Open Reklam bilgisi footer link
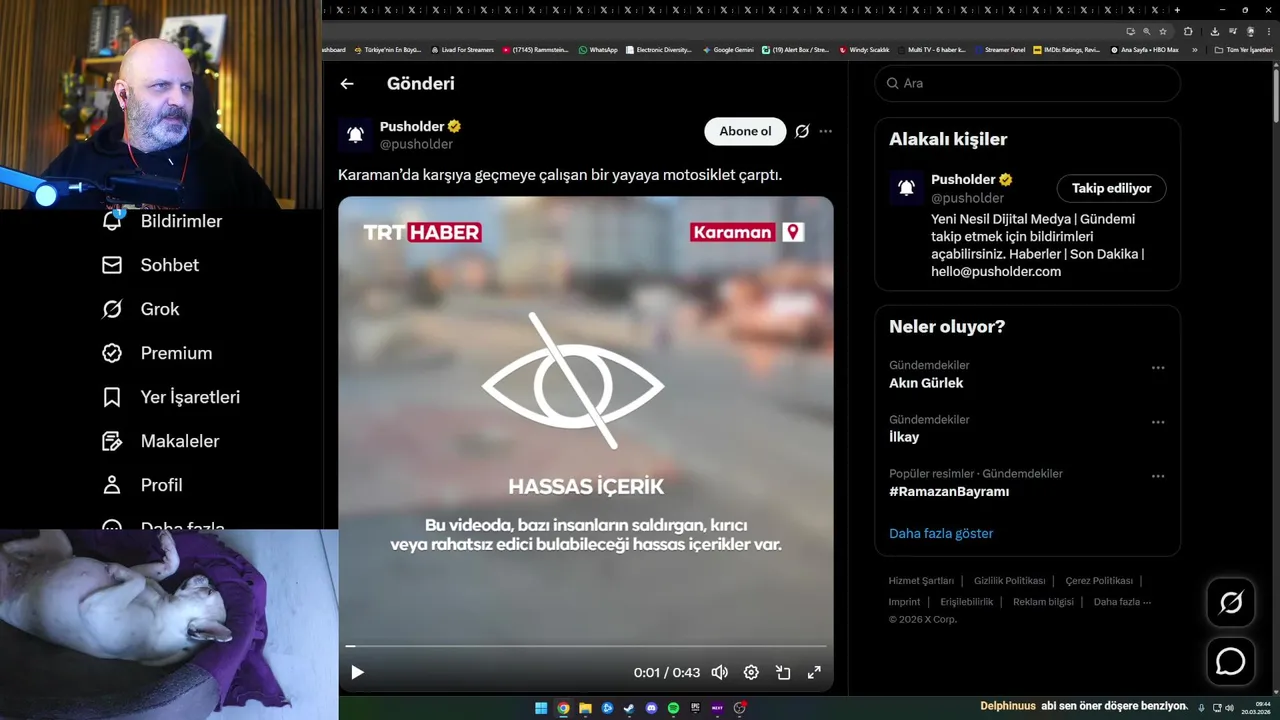The height and width of the screenshot is (720, 1280). 1043,602
